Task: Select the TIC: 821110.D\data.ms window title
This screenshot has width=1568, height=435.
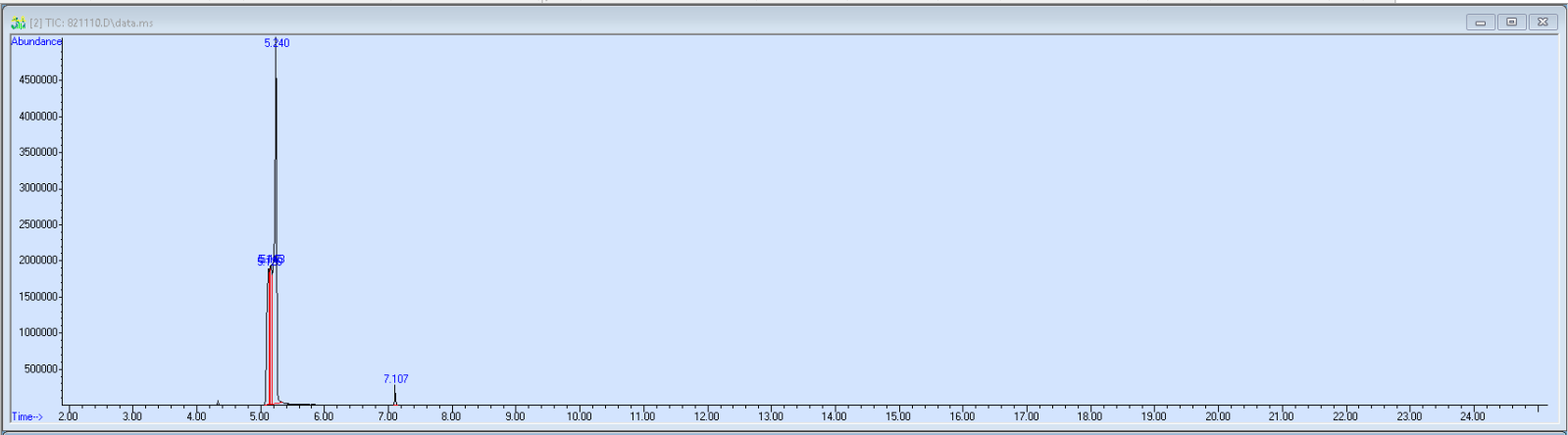Action: coord(91,23)
